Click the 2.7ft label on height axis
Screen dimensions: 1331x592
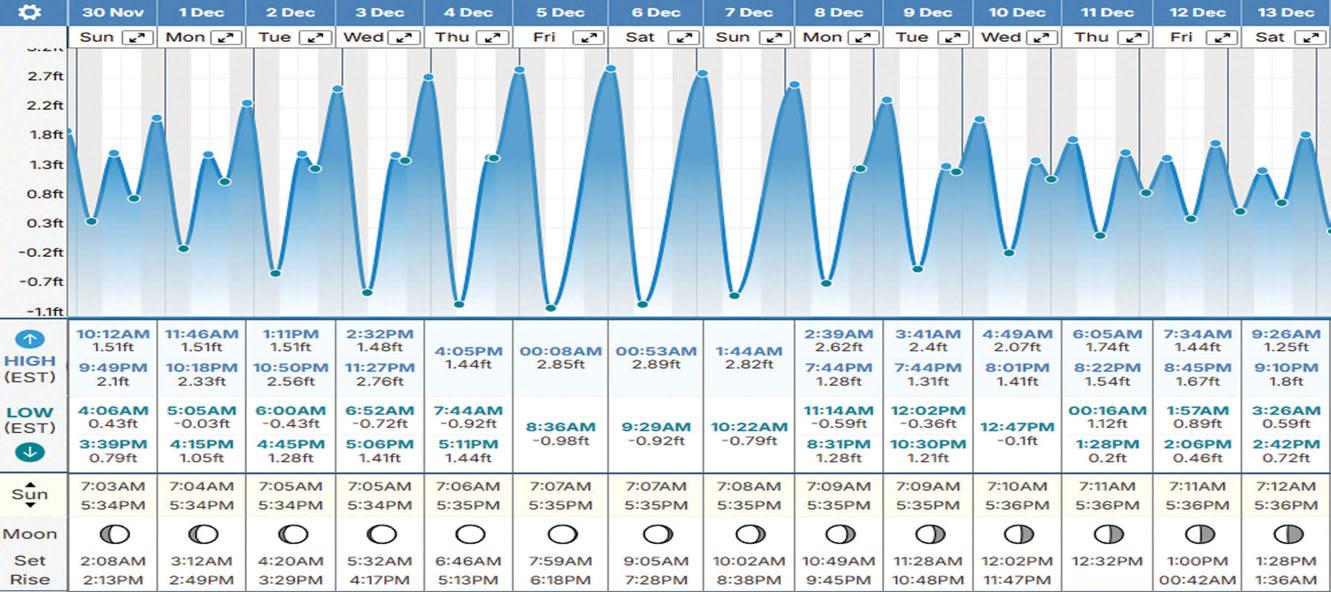(47, 76)
